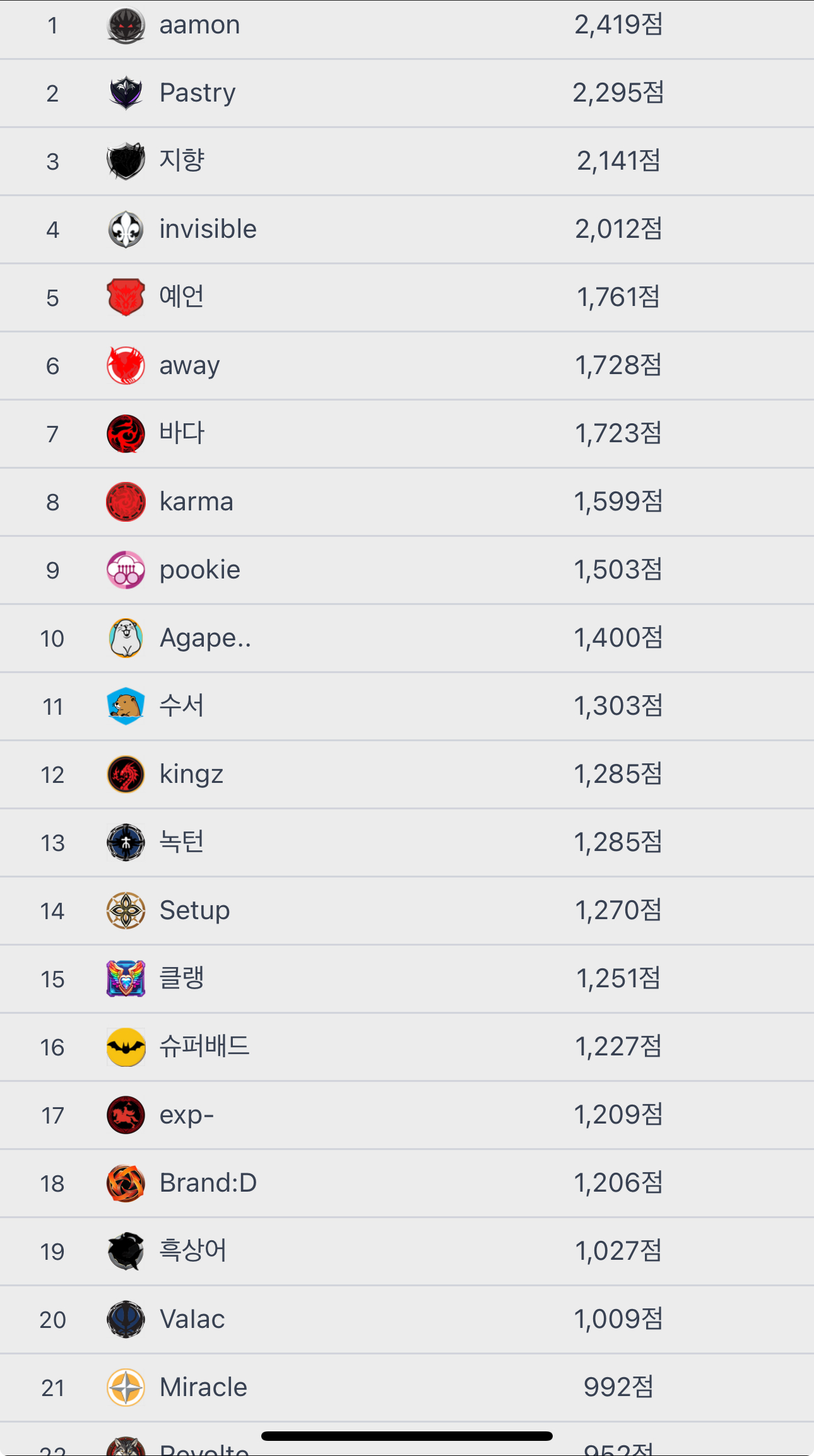Open the karma guild name

(x=196, y=502)
